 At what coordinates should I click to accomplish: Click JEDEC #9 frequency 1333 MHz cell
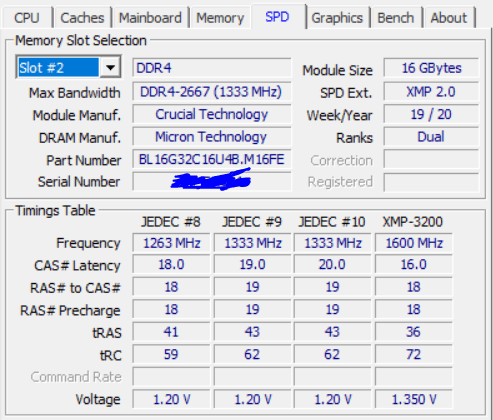pos(252,243)
